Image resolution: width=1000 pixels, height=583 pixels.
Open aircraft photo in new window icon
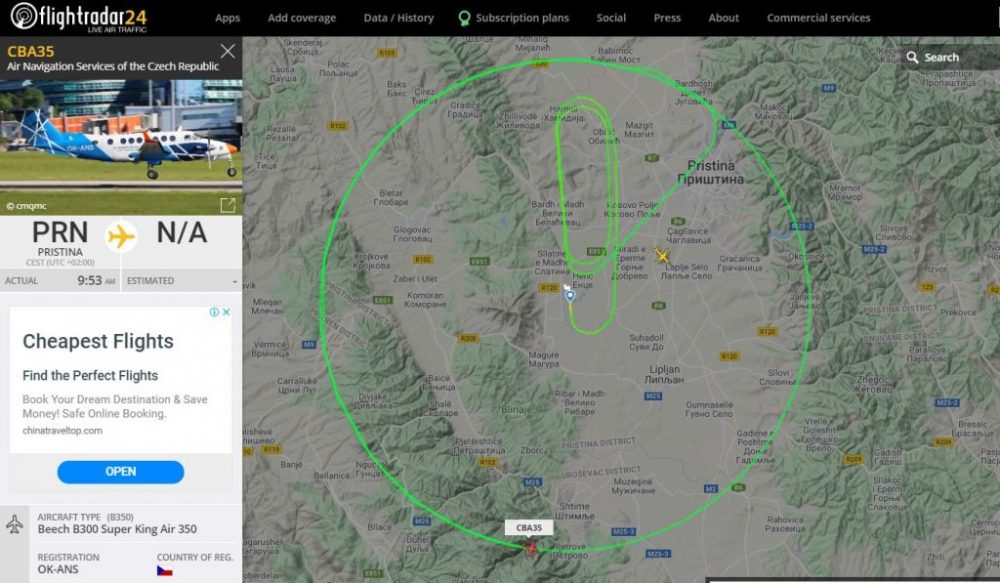pyautogui.click(x=228, y=205)
